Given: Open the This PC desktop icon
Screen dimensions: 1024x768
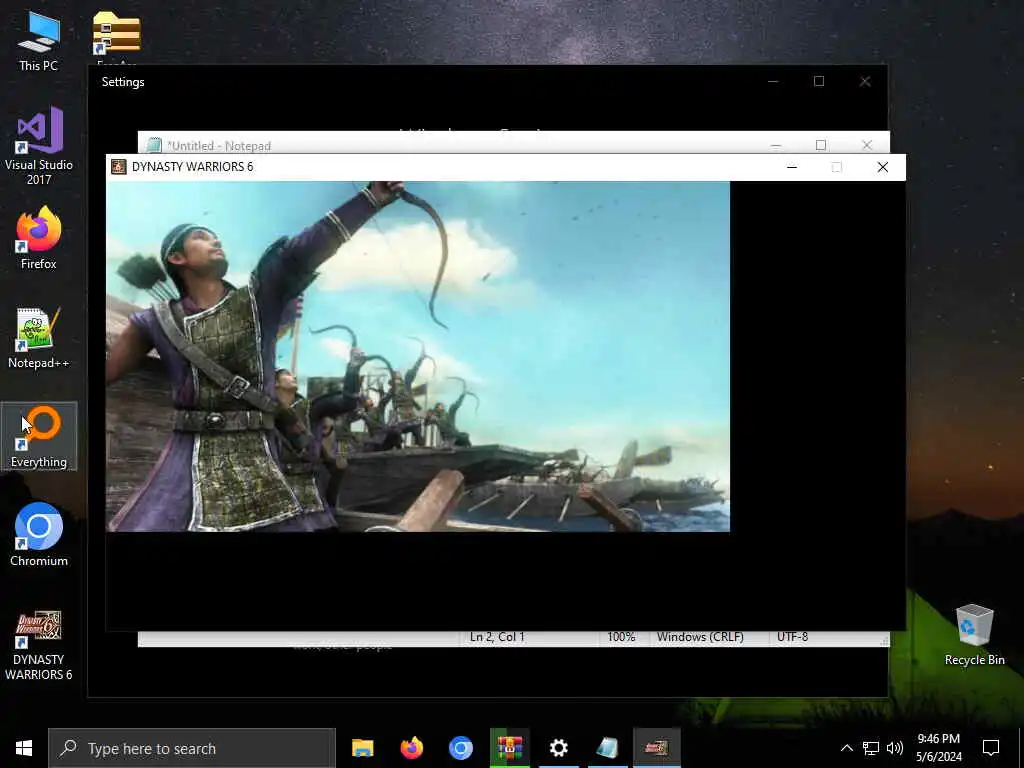Looking at the screenshot, I should tap(39, 40).
